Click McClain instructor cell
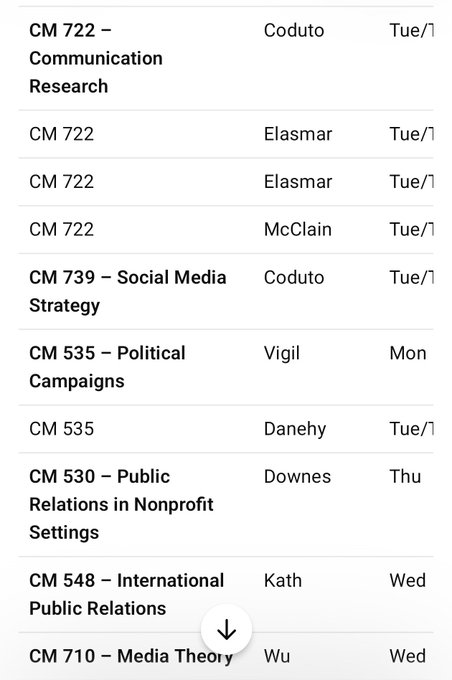The image size is (452, 680). [298, 229]
